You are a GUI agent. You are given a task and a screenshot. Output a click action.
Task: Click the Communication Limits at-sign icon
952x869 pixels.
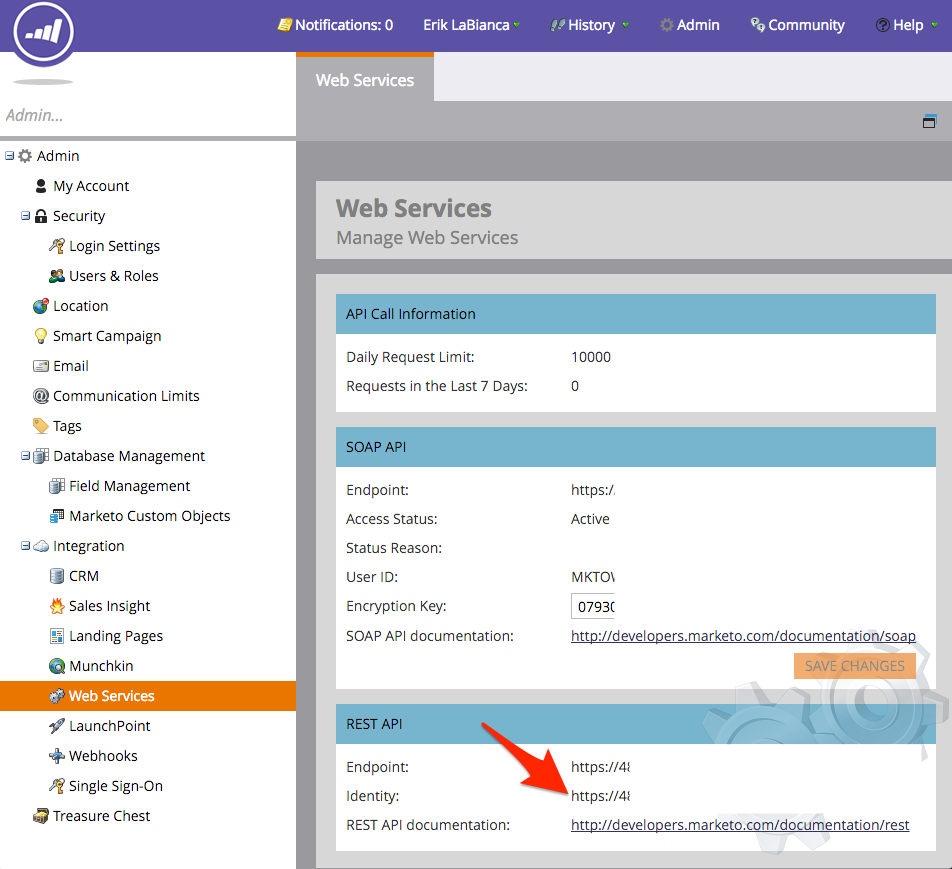coord(41,396)
